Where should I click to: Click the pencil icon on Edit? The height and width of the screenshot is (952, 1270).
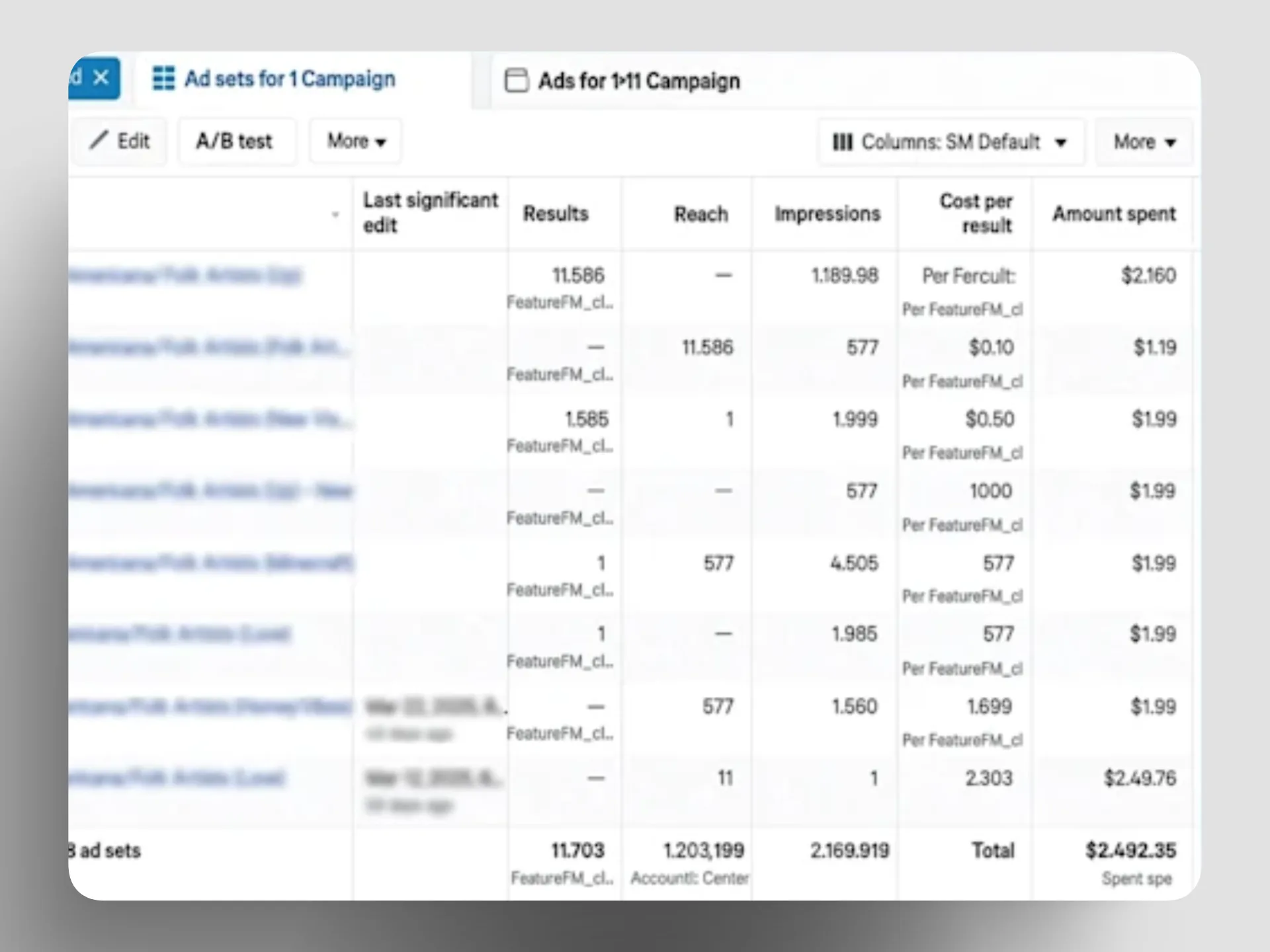click(x=99, y=140)
